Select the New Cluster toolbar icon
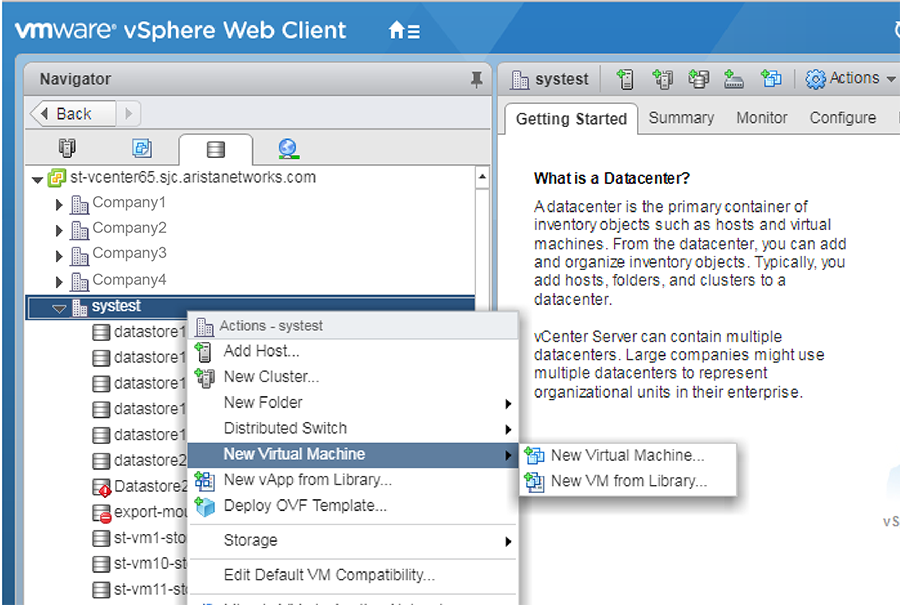Image resolution: width=900 pixels, height=605 pixels. point(662,79)
